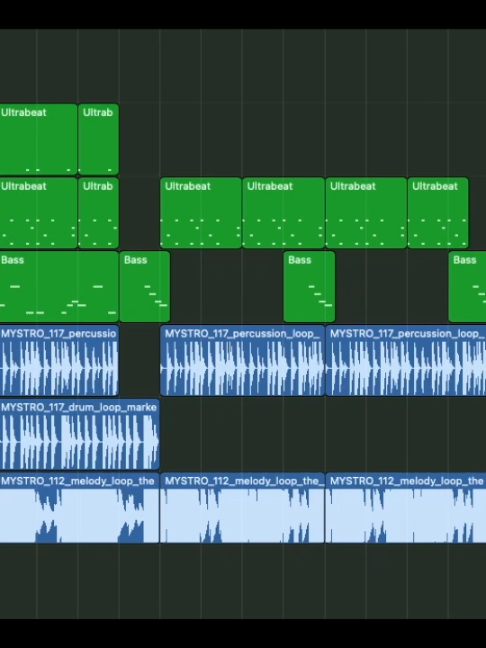Select the second Bass region
Screen dimensions: 486x648
point(145,286)
